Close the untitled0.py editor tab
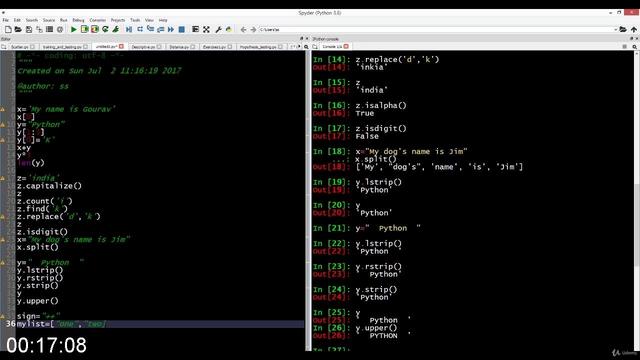The image size is (640, 360). pos(121,47)
